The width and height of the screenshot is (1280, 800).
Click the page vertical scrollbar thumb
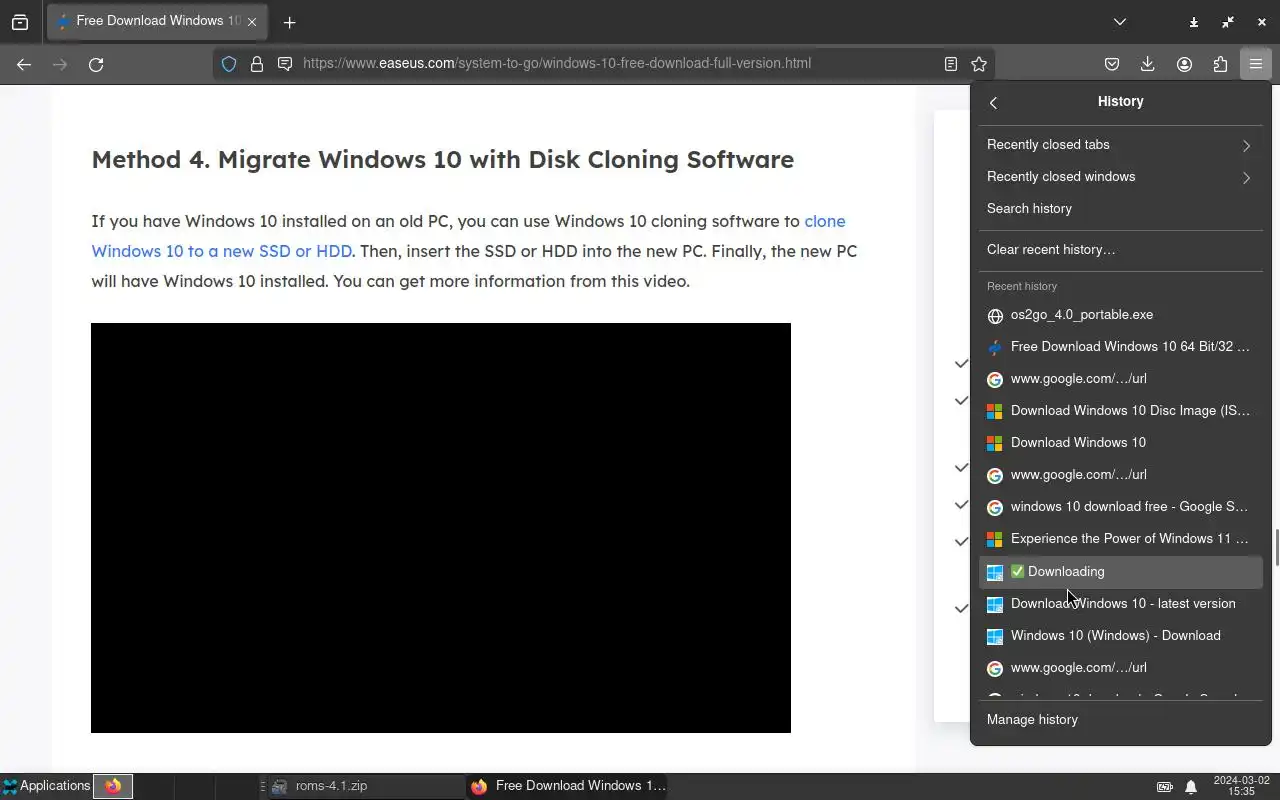1276,547
